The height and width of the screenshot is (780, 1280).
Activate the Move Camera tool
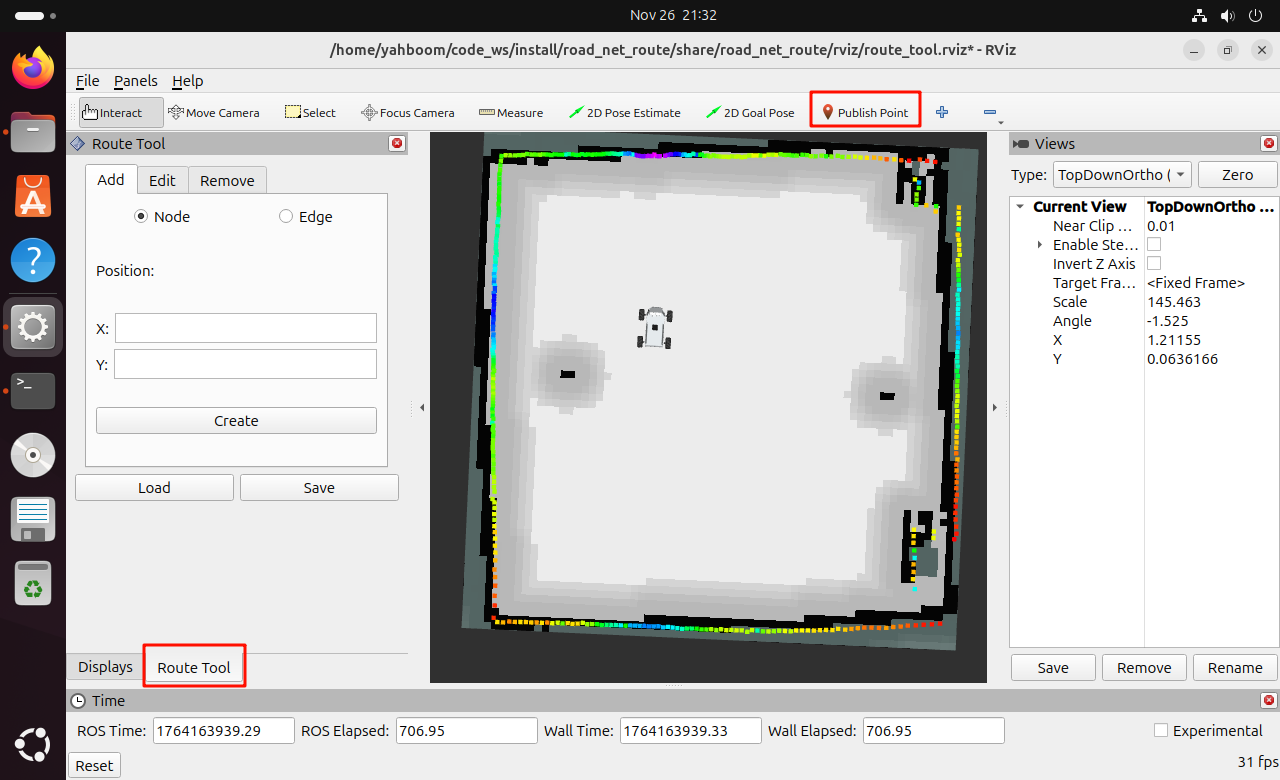click(214, 113)
